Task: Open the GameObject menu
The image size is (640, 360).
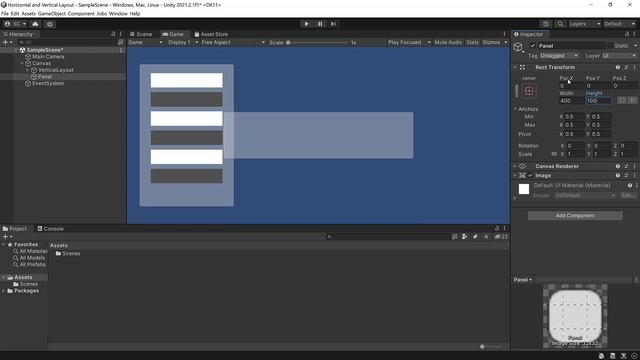Action: pos(51,13)
